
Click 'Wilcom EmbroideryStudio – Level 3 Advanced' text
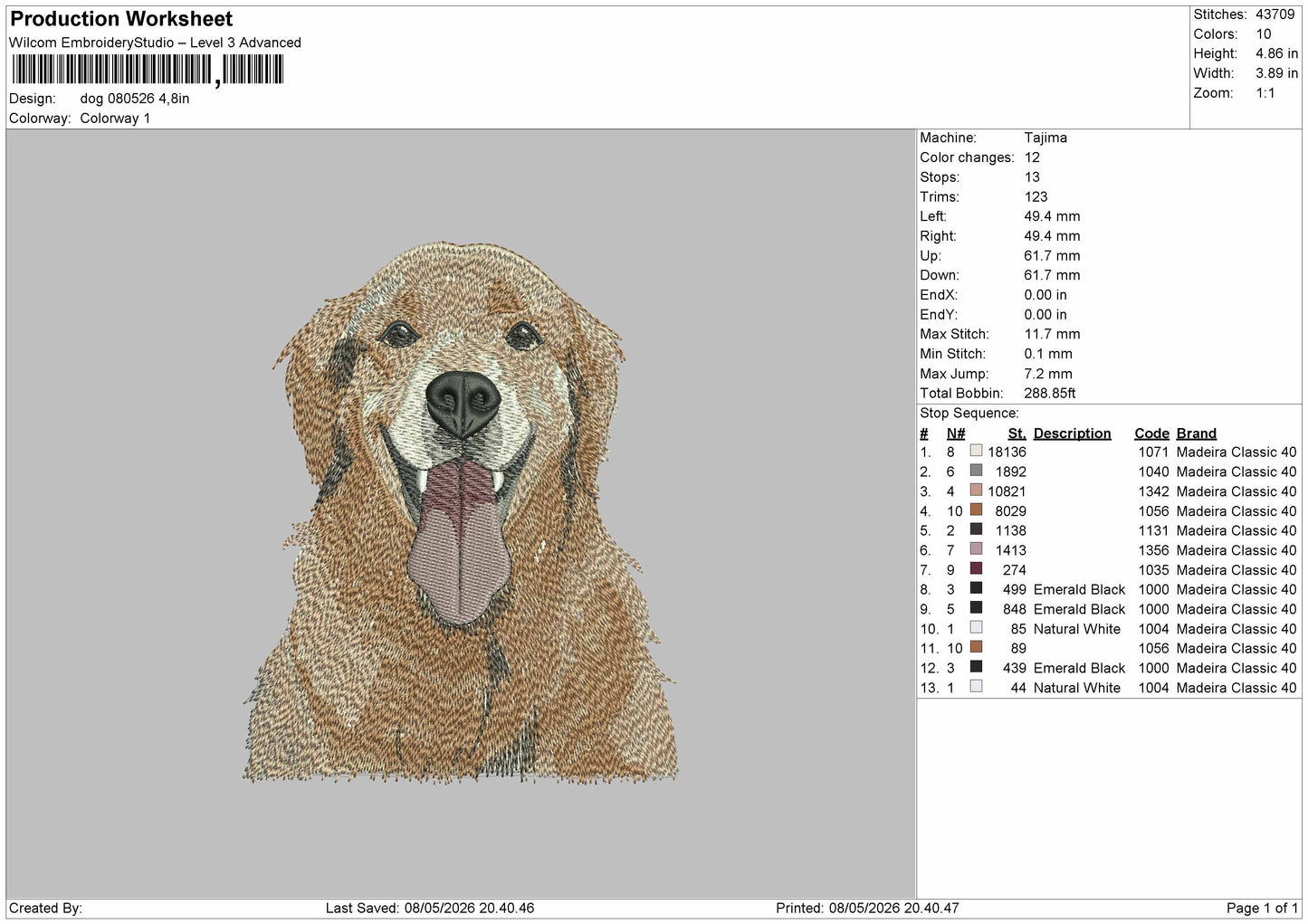point(155,43)
